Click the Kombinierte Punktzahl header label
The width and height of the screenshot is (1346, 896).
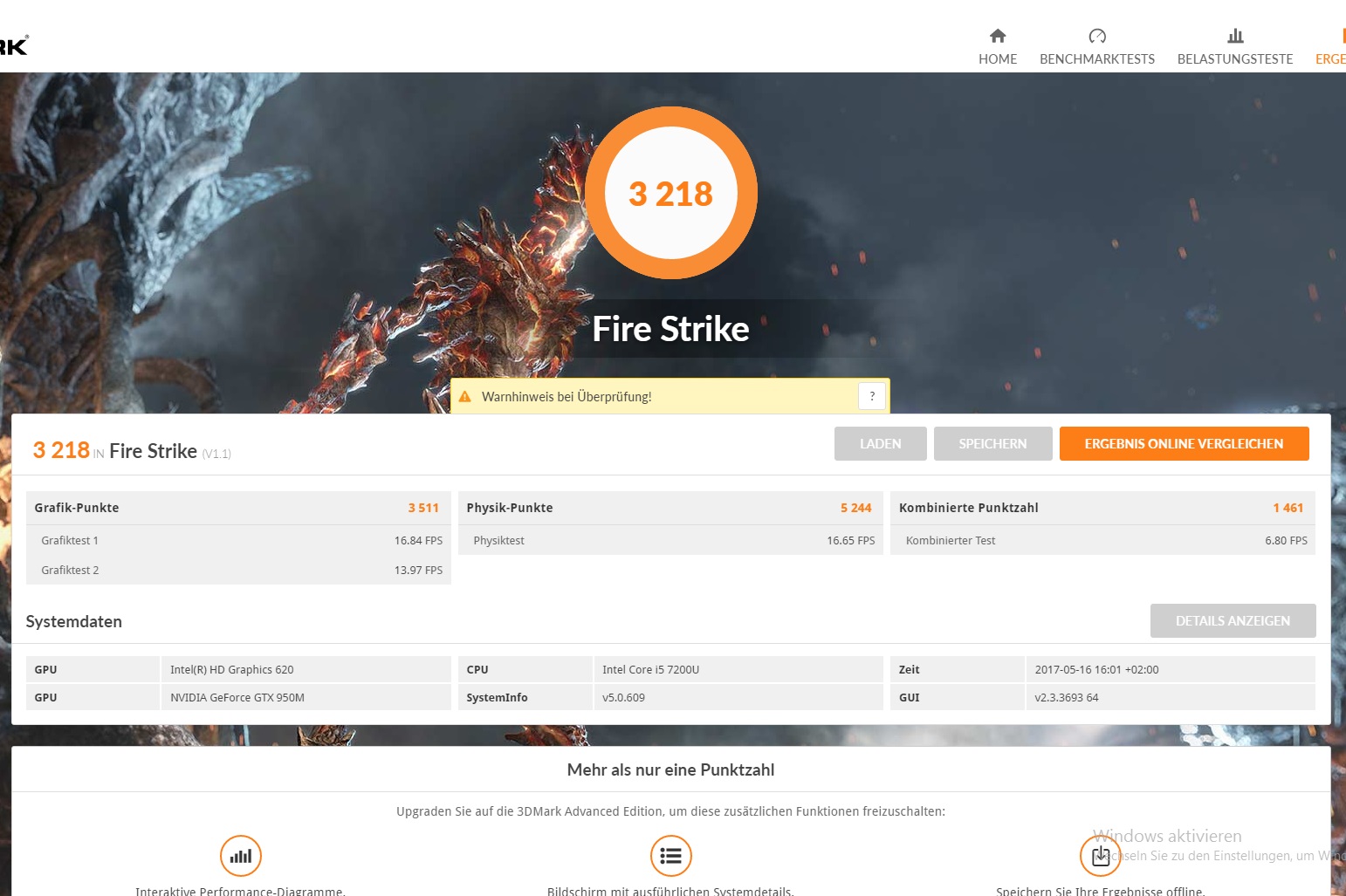(969, 508)
